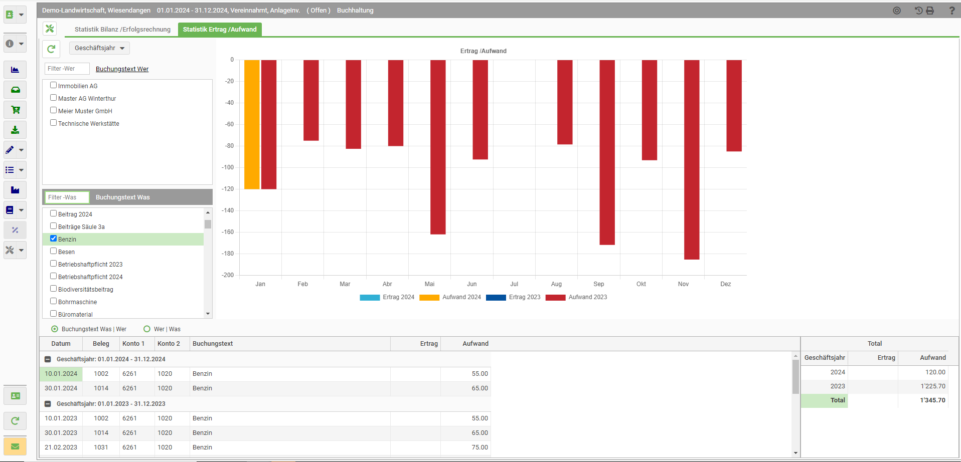Select the Statistik Ertrag /Aufwand tab
This screenshot has width=961, height=462.
(x=220, y=29)
